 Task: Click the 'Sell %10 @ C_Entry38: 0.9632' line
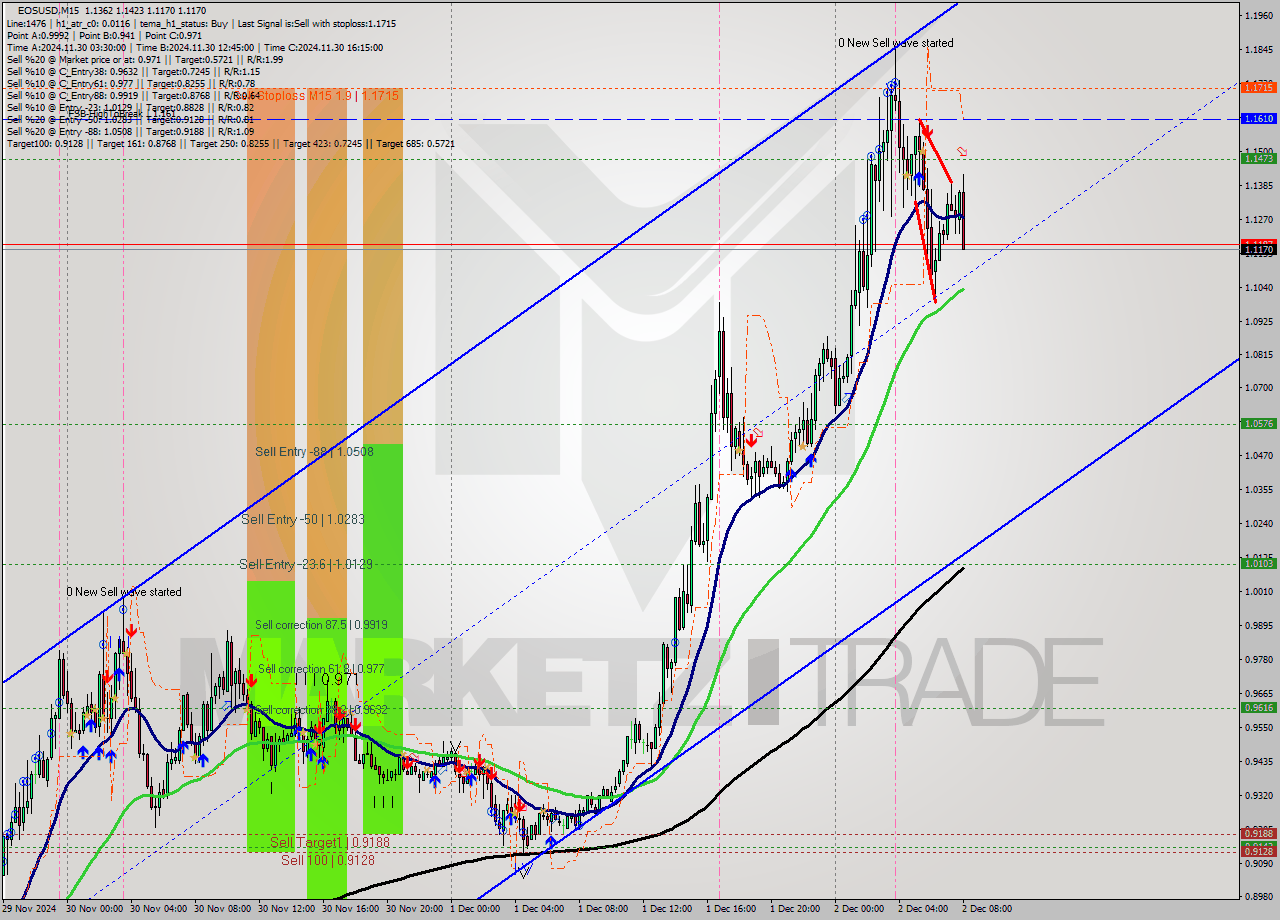[x=133, y=71]
